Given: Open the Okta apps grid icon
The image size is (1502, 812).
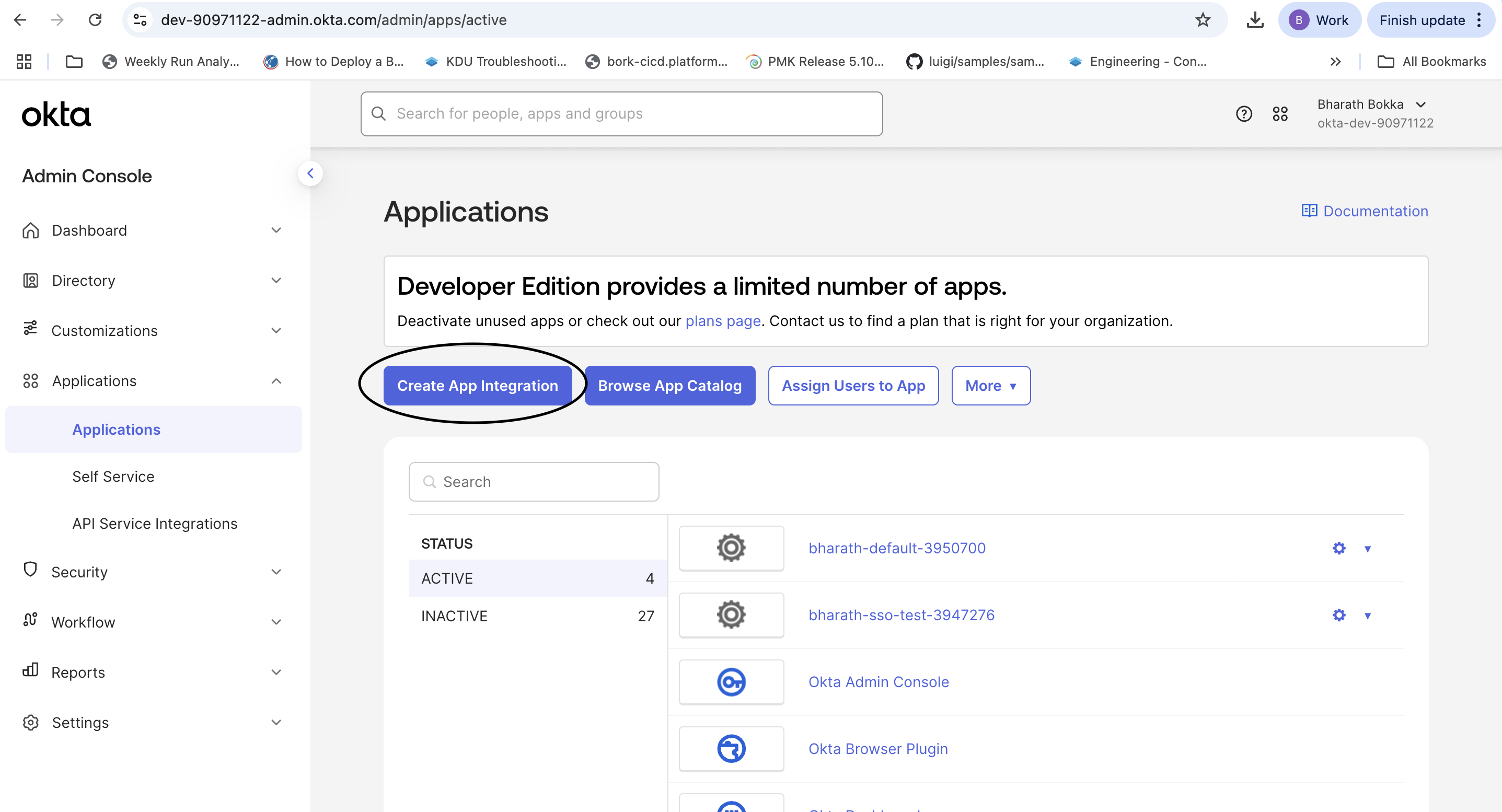Looking at the screenshot, I should [x=1280, y=114].
